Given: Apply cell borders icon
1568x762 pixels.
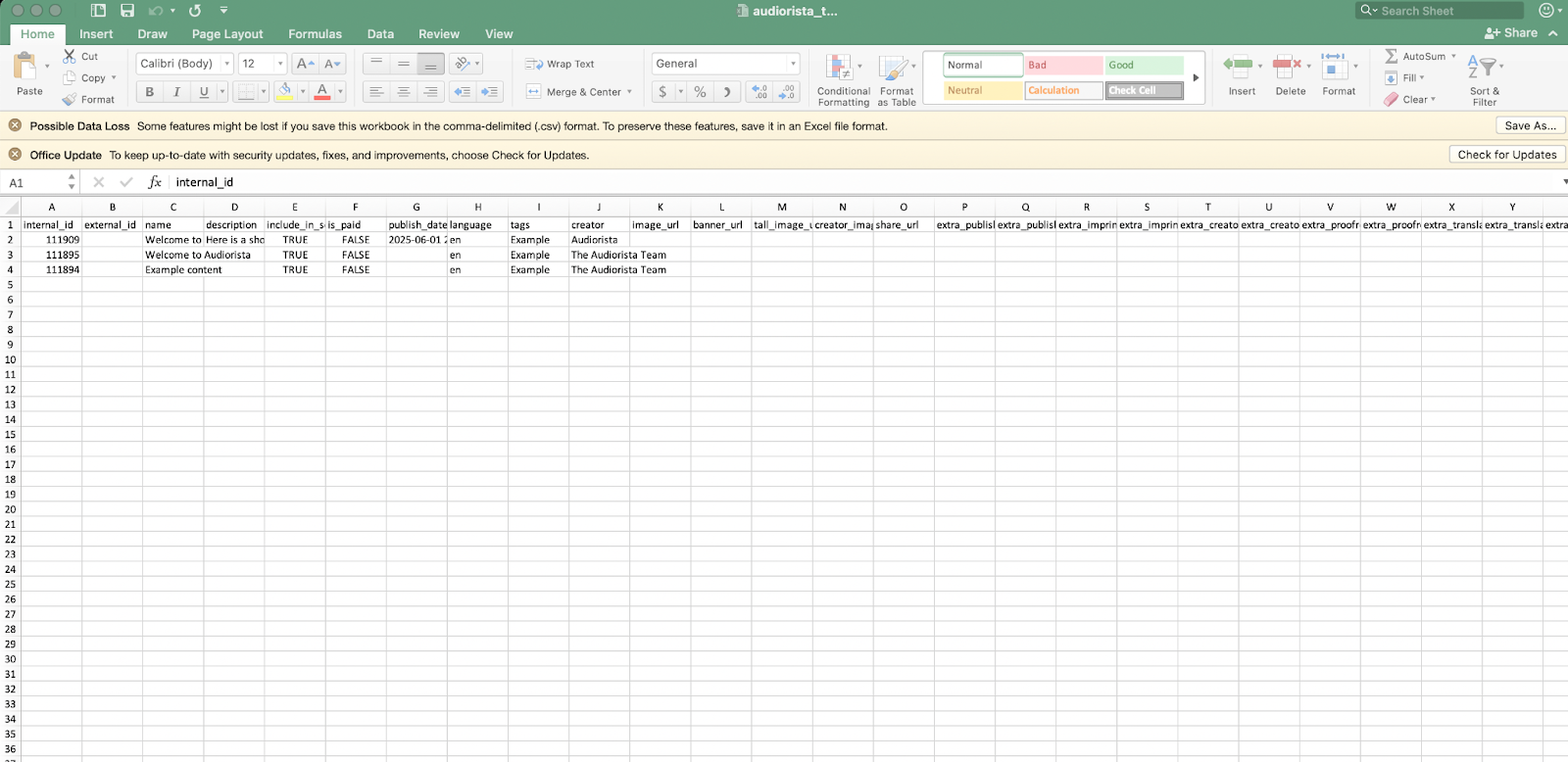Looking at the screenshot, I should tap(246, 92).
